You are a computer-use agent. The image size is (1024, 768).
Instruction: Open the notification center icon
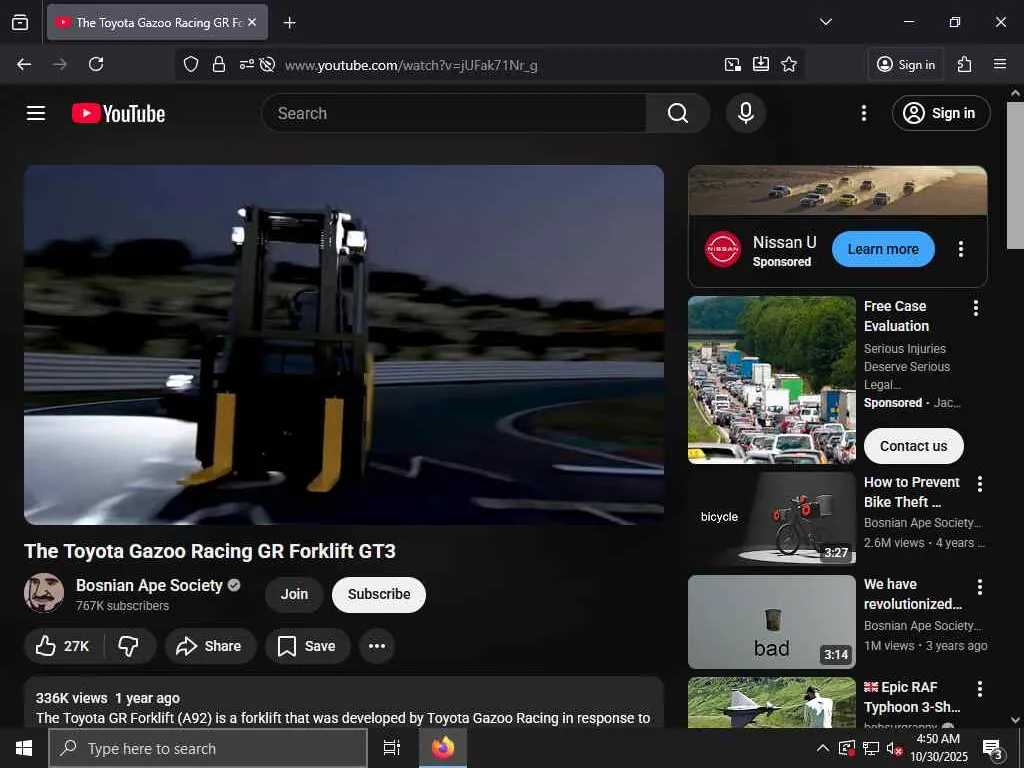pyautogui.click(x=994, y=749)
